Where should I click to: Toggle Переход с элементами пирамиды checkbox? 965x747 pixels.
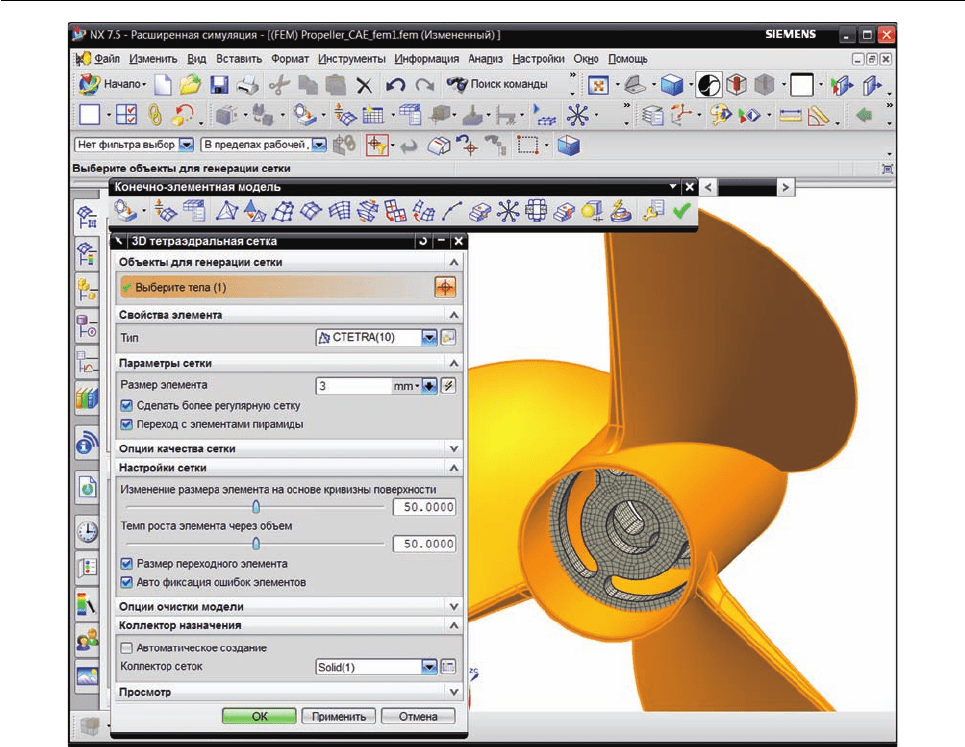pyautogui.click(x=126, y=424)
